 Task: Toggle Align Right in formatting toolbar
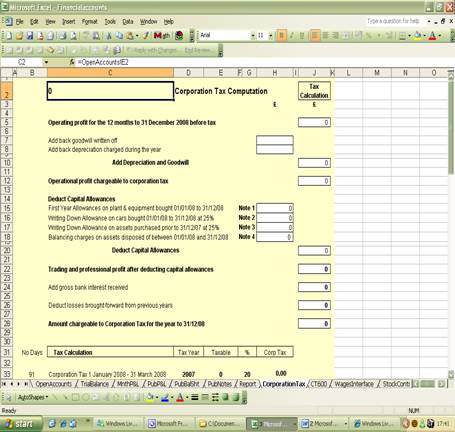coord(336,35)
